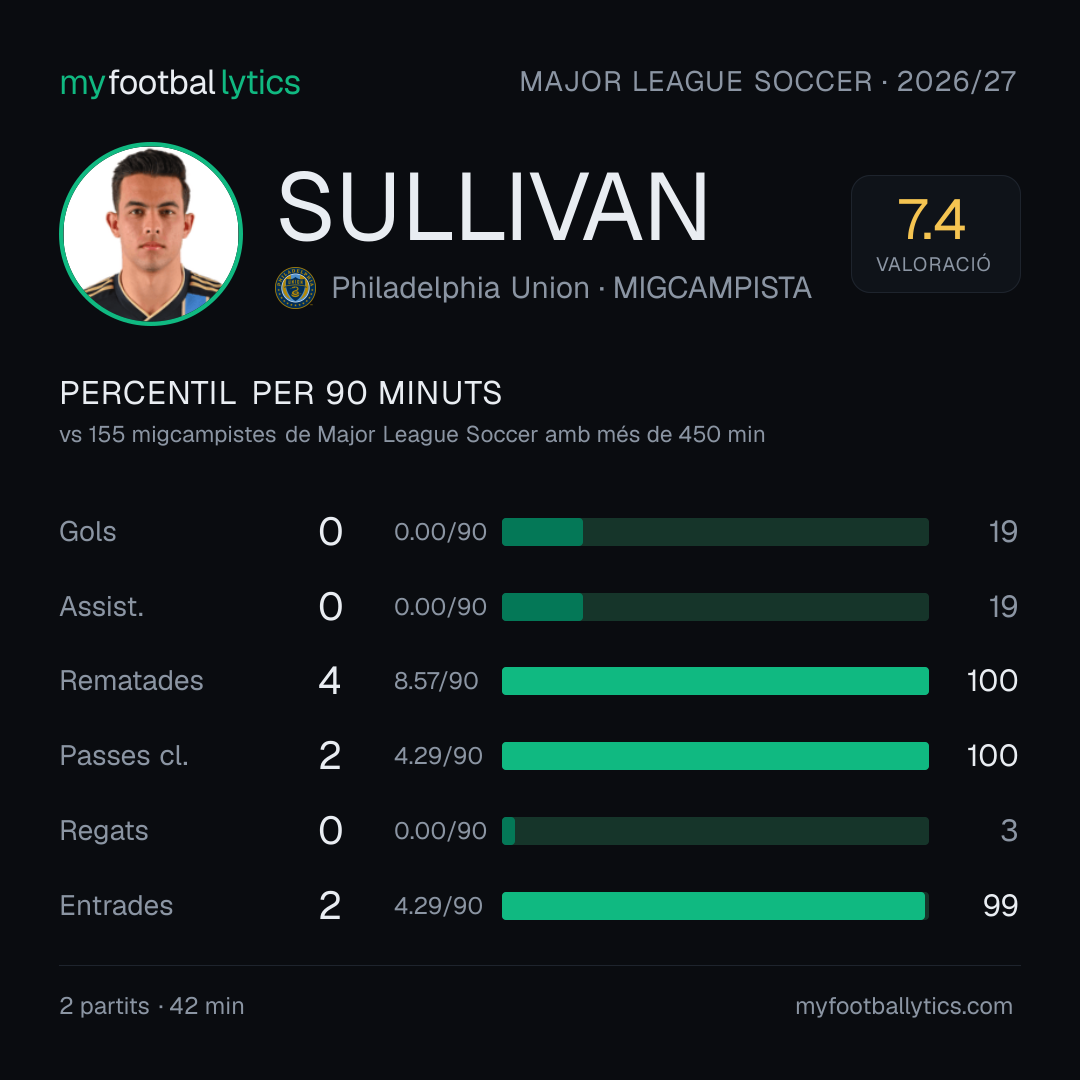Click the Entrades percentile bar
This screenshot has height=1080, width=1080.
point(715,906)
